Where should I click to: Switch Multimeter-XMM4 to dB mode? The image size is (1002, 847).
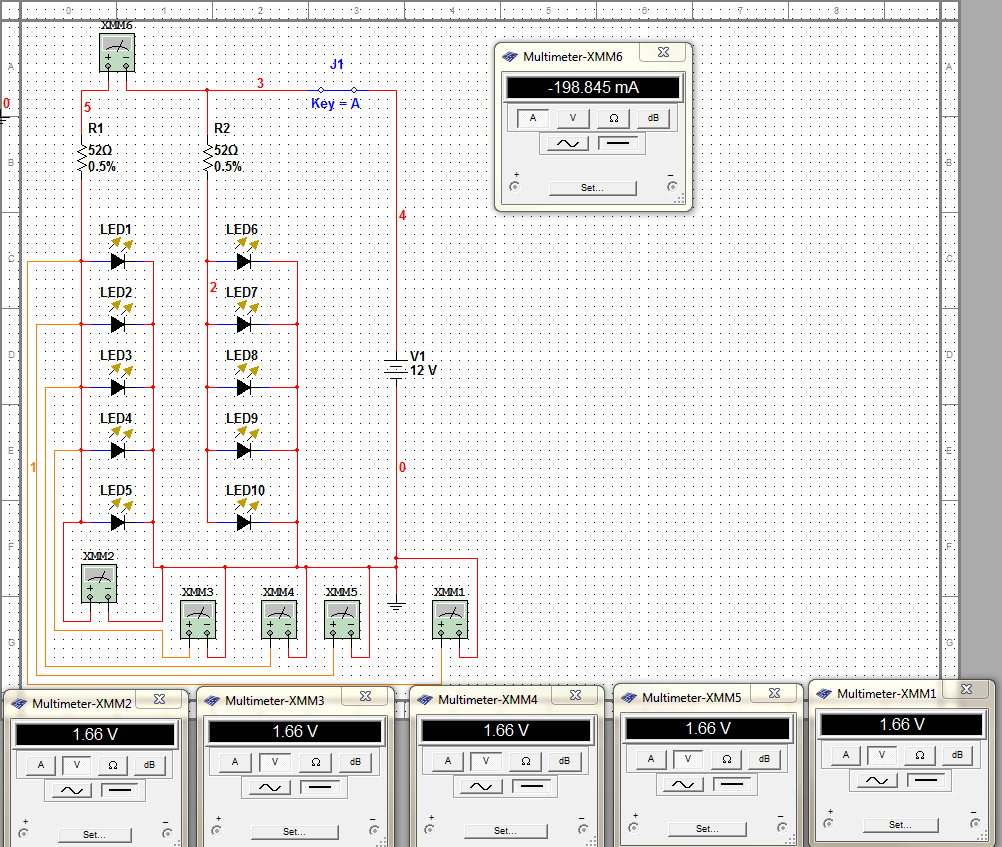click(x=564, y=761)
